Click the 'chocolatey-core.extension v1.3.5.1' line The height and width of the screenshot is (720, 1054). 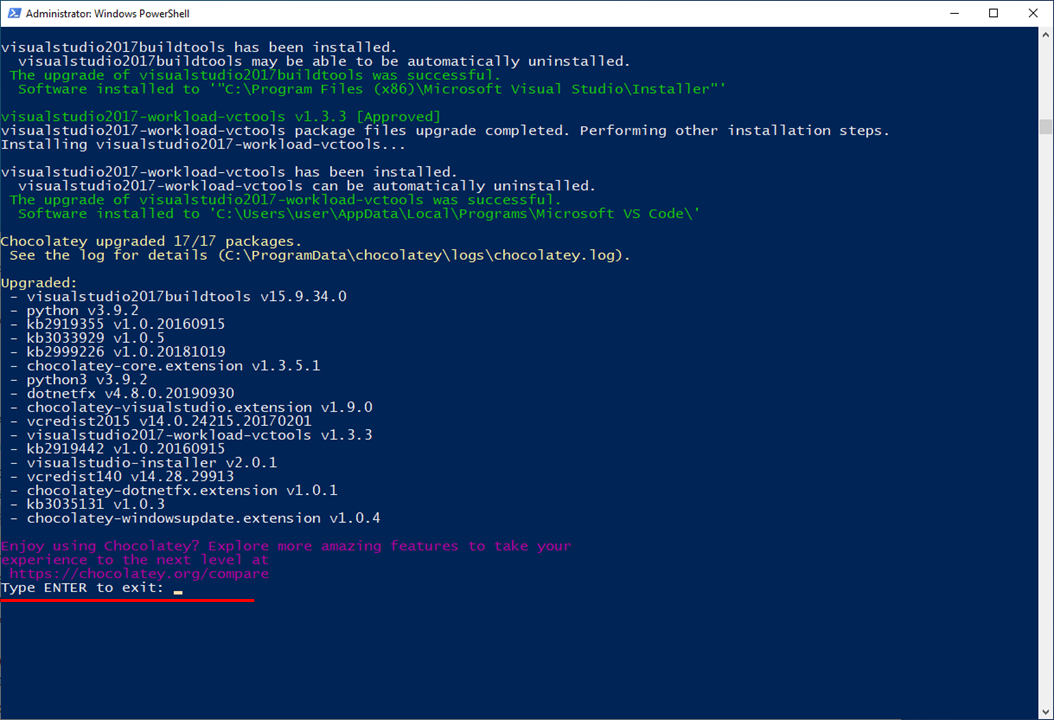173,366
